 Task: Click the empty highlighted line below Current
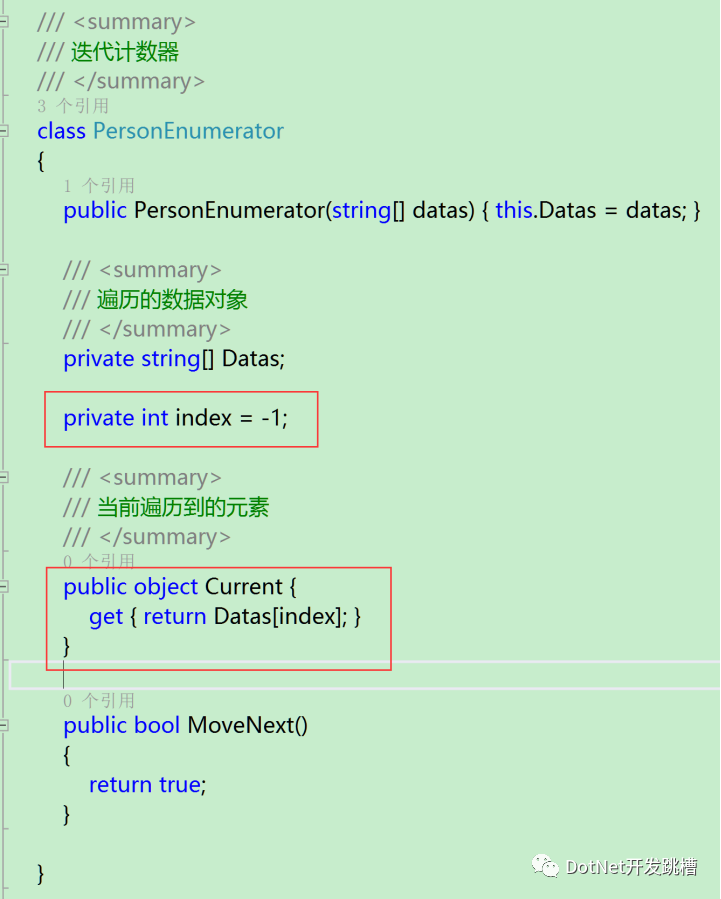pos(365,675)
